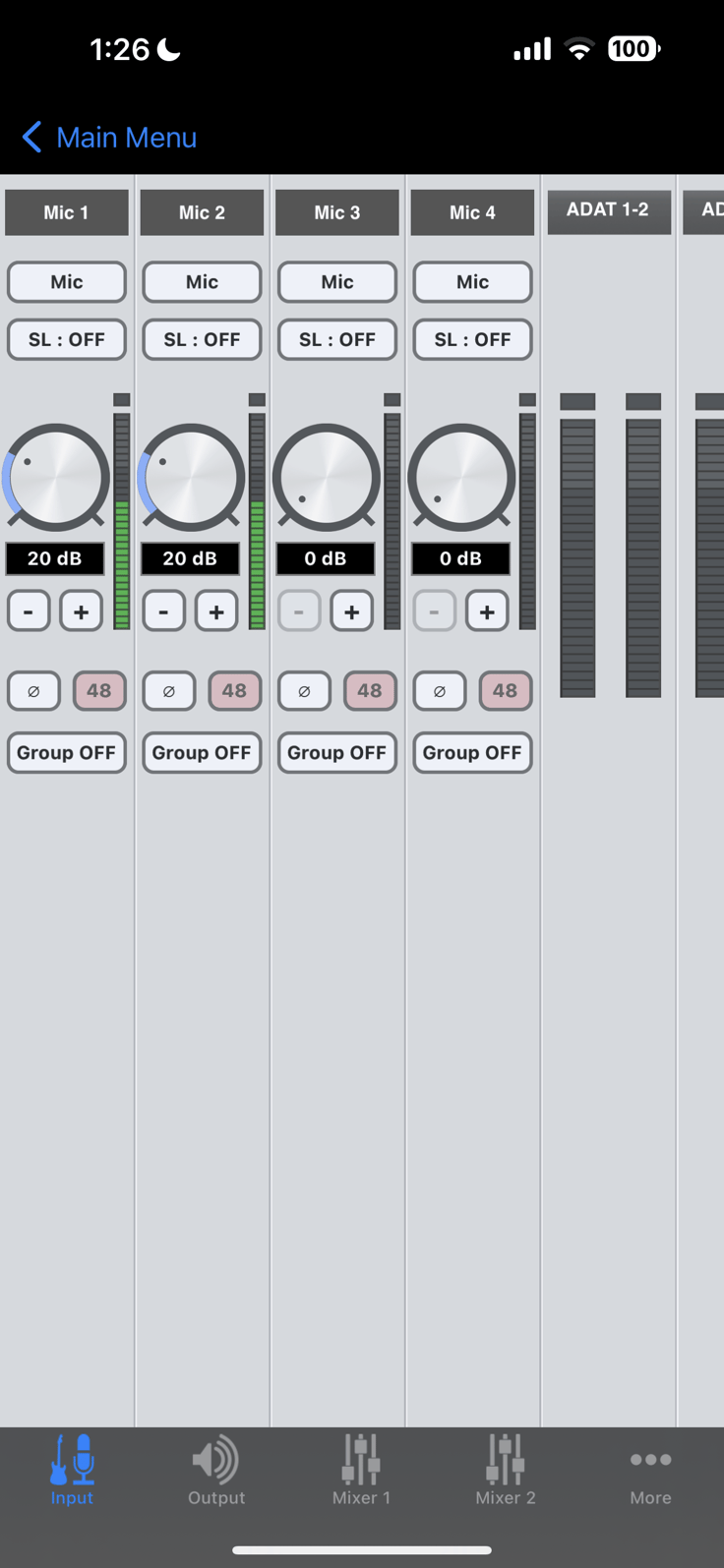Toggle 48V phantom power on Mic 1
This screenshot has width=724, height=1568.
tap(99, 691)
